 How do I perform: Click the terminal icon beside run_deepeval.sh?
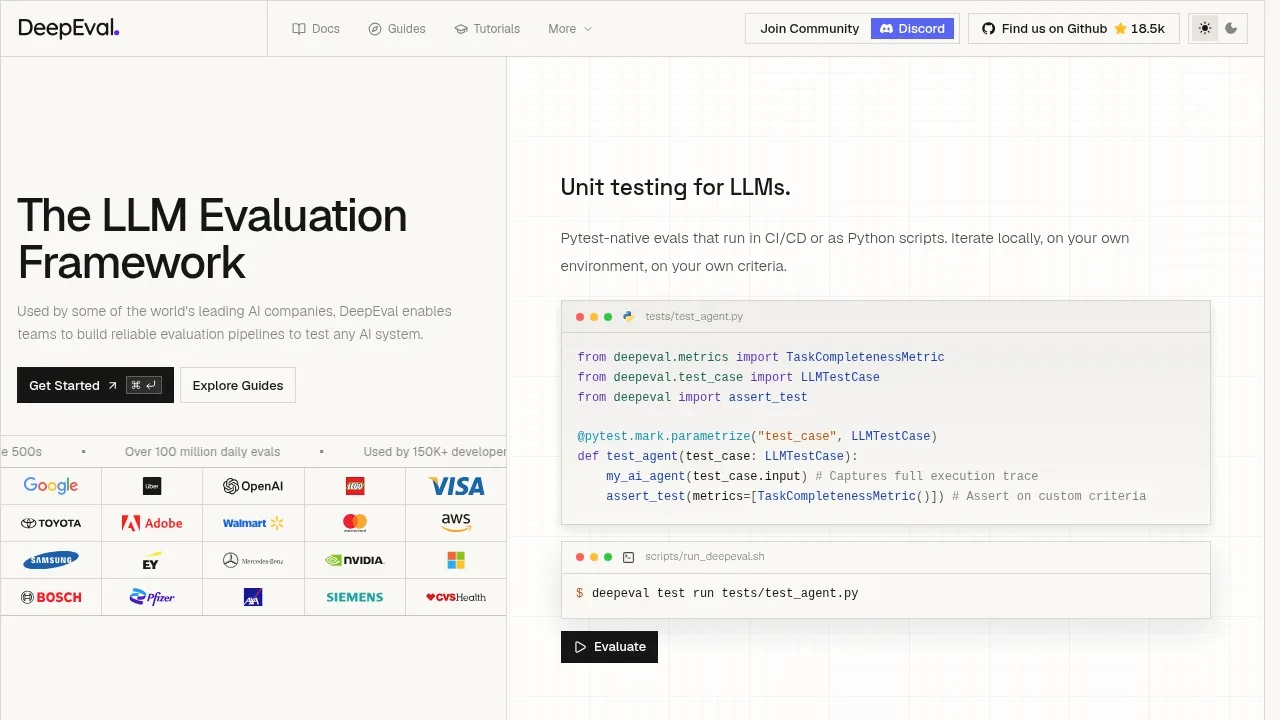[x=628, y=557]
